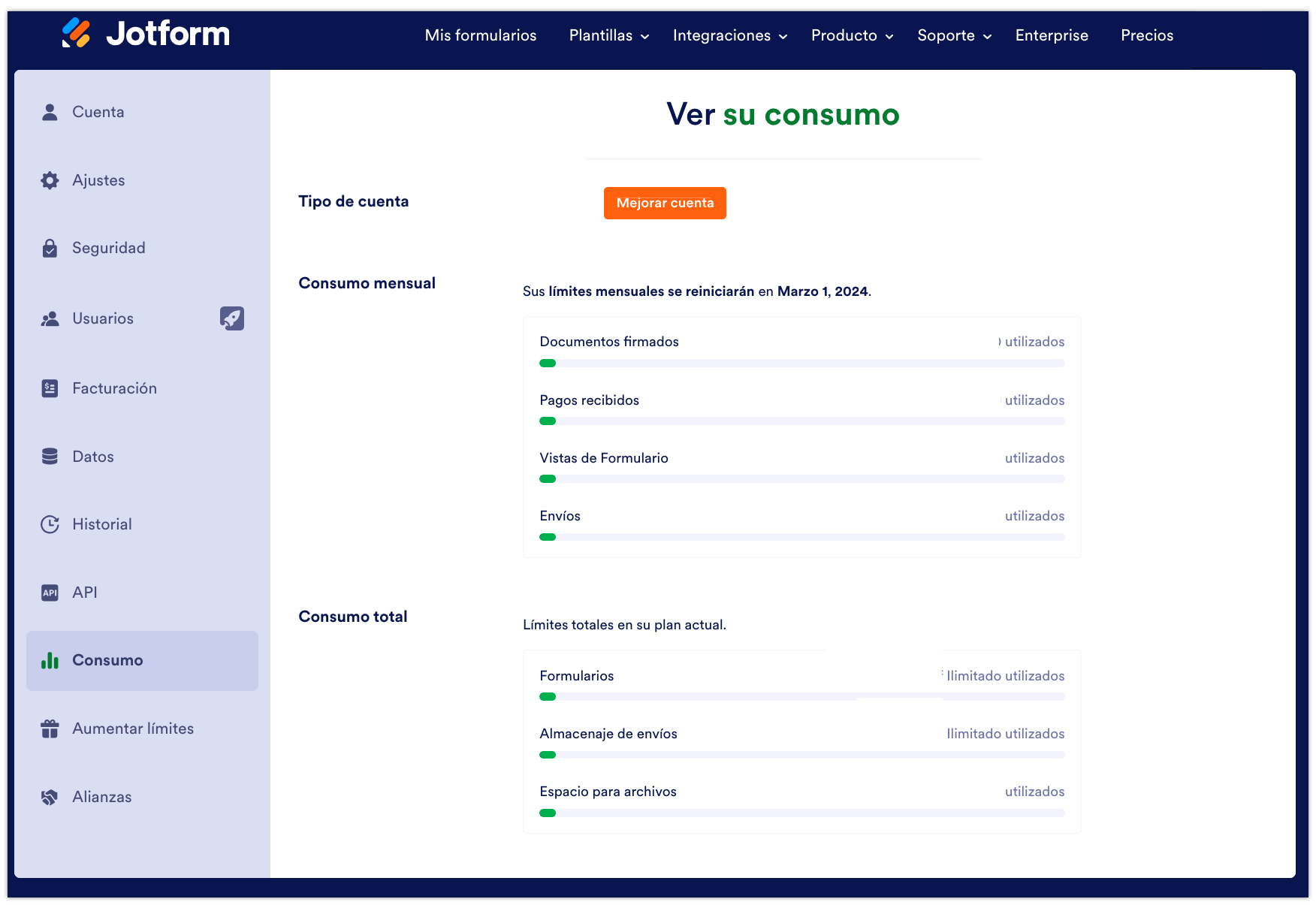Open the API sidebar section
Viewport: 1316px width, 905px height.
click(142, 593)
